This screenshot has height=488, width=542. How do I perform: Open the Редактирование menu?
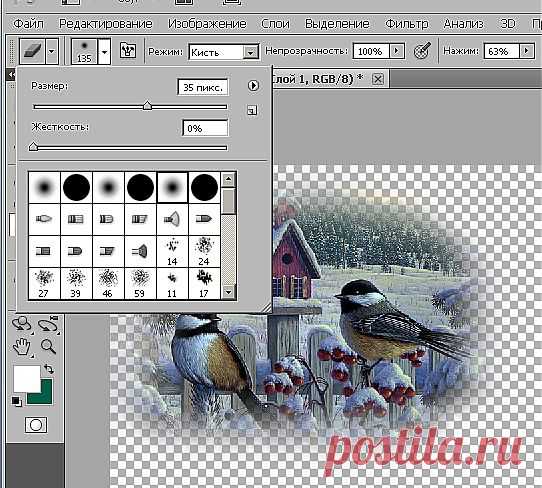pyautogui.click(x=106, y=24)
